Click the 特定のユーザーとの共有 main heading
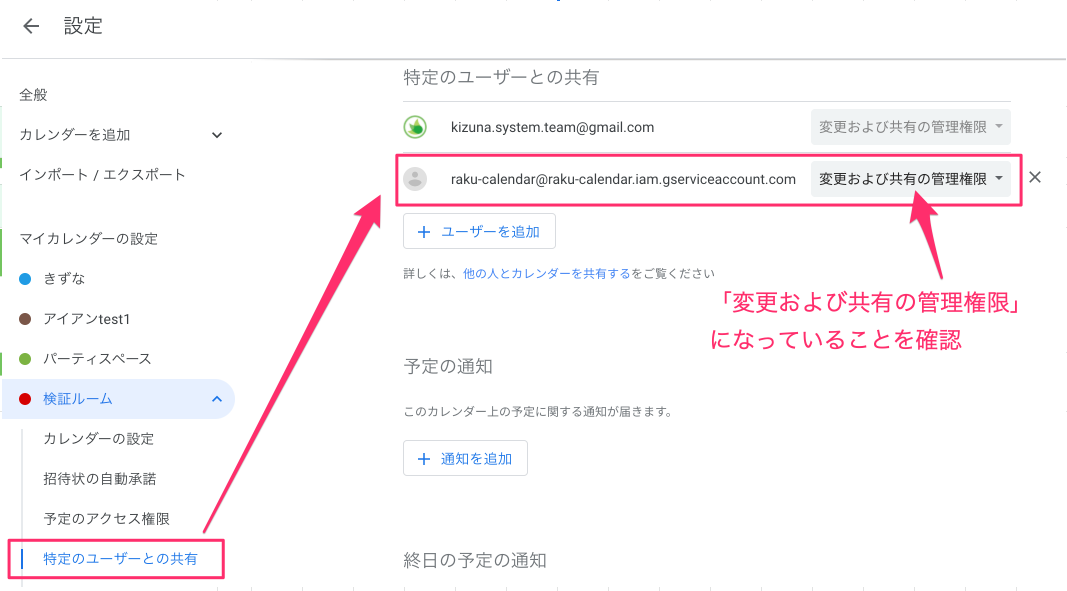The width and height of the screenshot is (1067, 591). [501, 78]
